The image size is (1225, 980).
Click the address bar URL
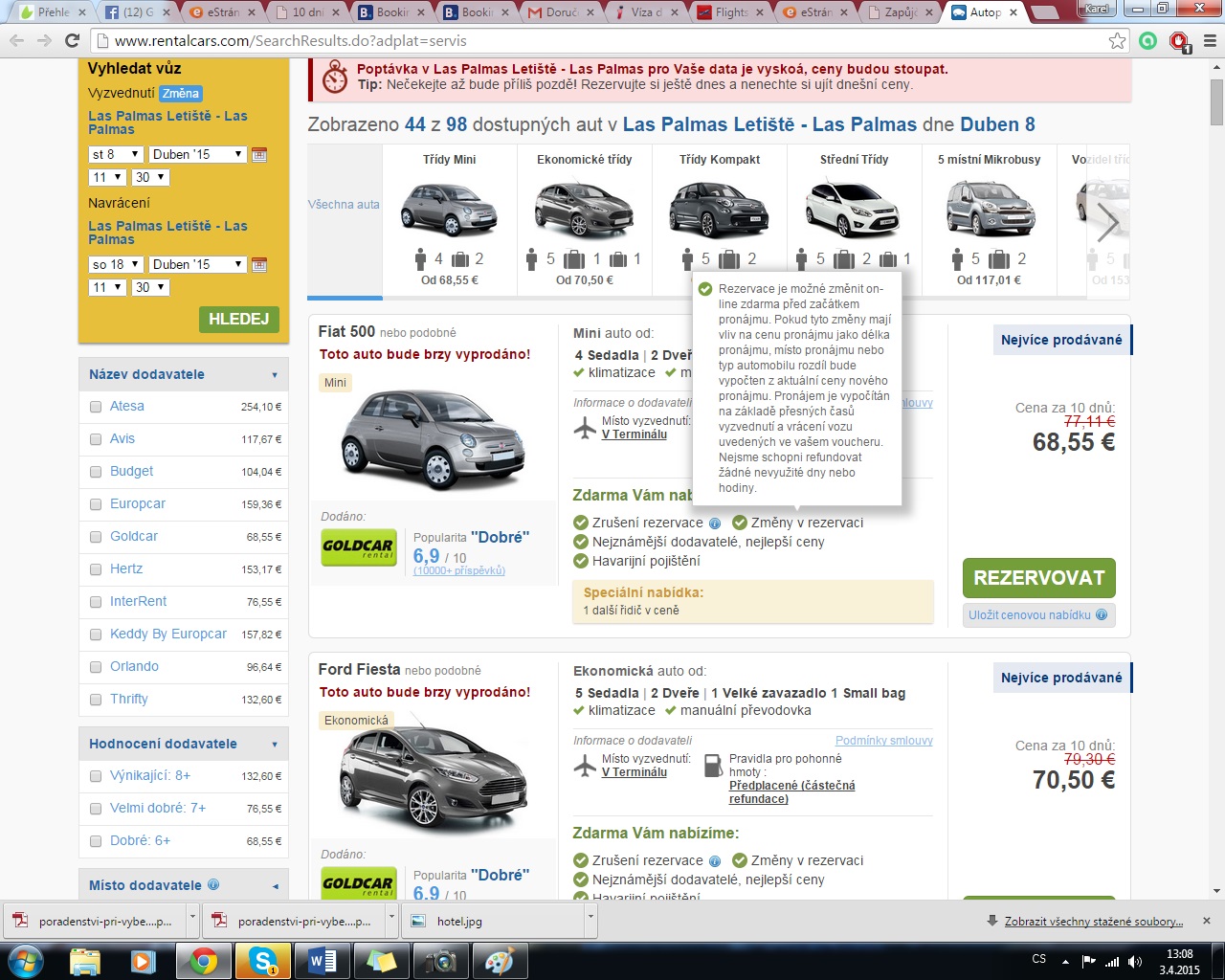(x=291, y=41)
